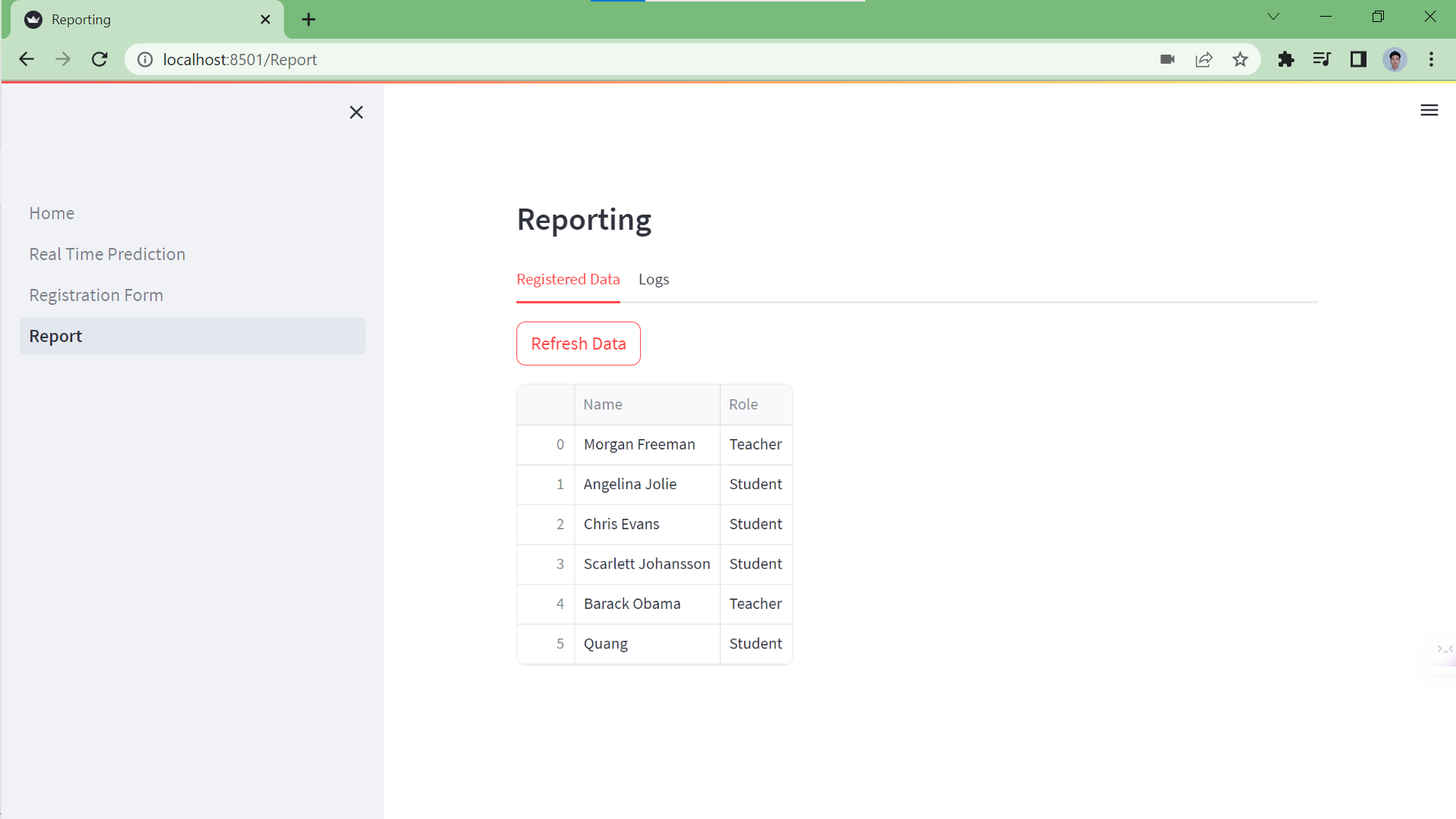
Task: Reload the page using the refresh icon
Action: (x=99, y=59)
